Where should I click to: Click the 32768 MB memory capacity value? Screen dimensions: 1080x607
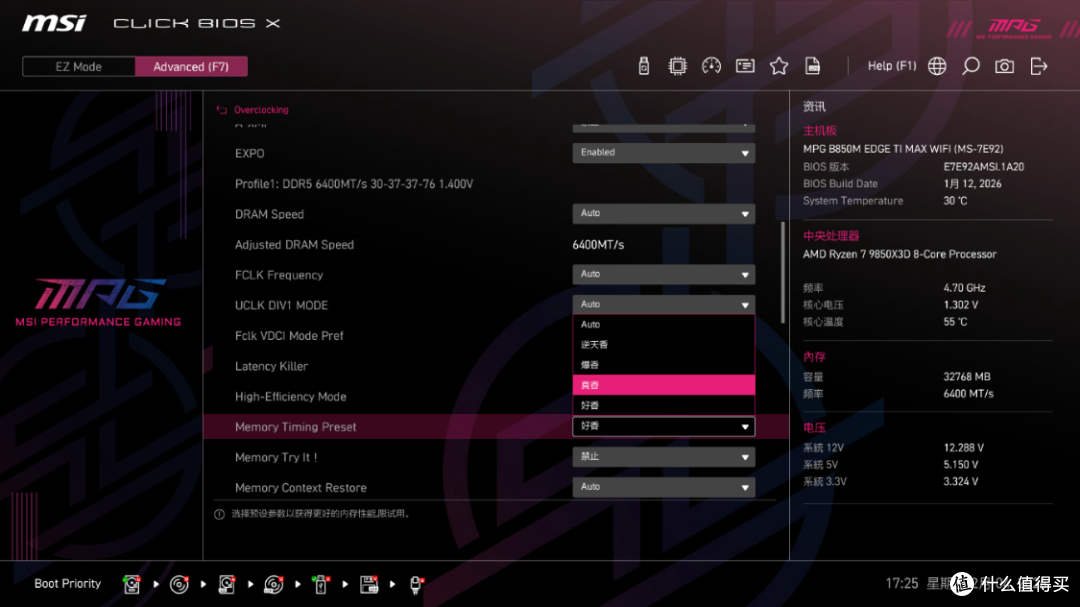click(x=966, y=377)
